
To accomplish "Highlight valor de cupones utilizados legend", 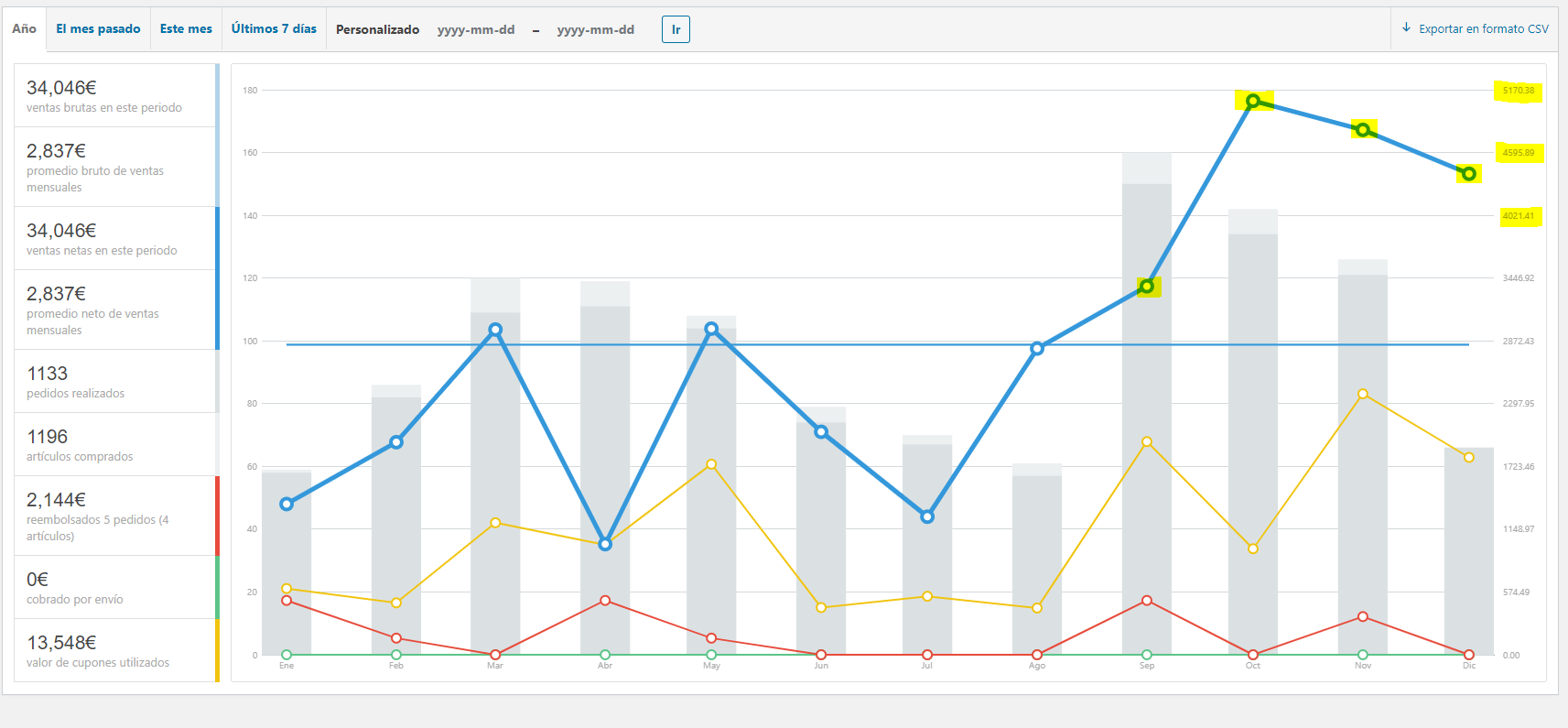I will (115, 651).
